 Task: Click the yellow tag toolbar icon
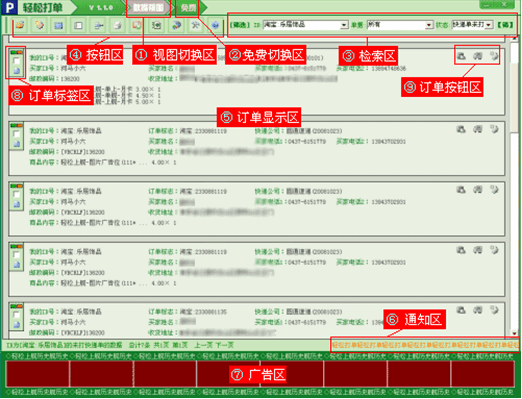point(39,25)
